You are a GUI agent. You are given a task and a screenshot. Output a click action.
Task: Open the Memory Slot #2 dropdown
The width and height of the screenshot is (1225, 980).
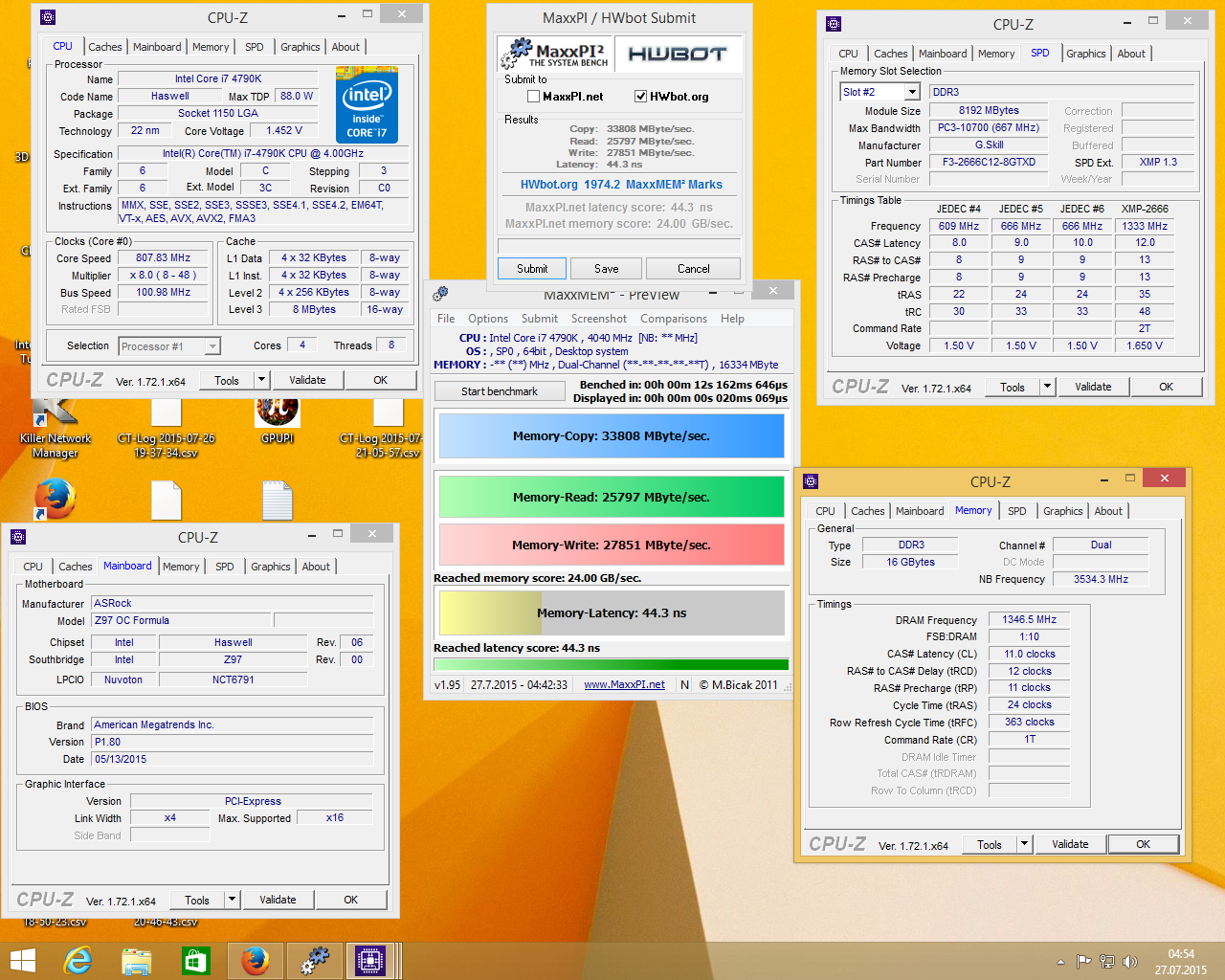click(912, 92)
